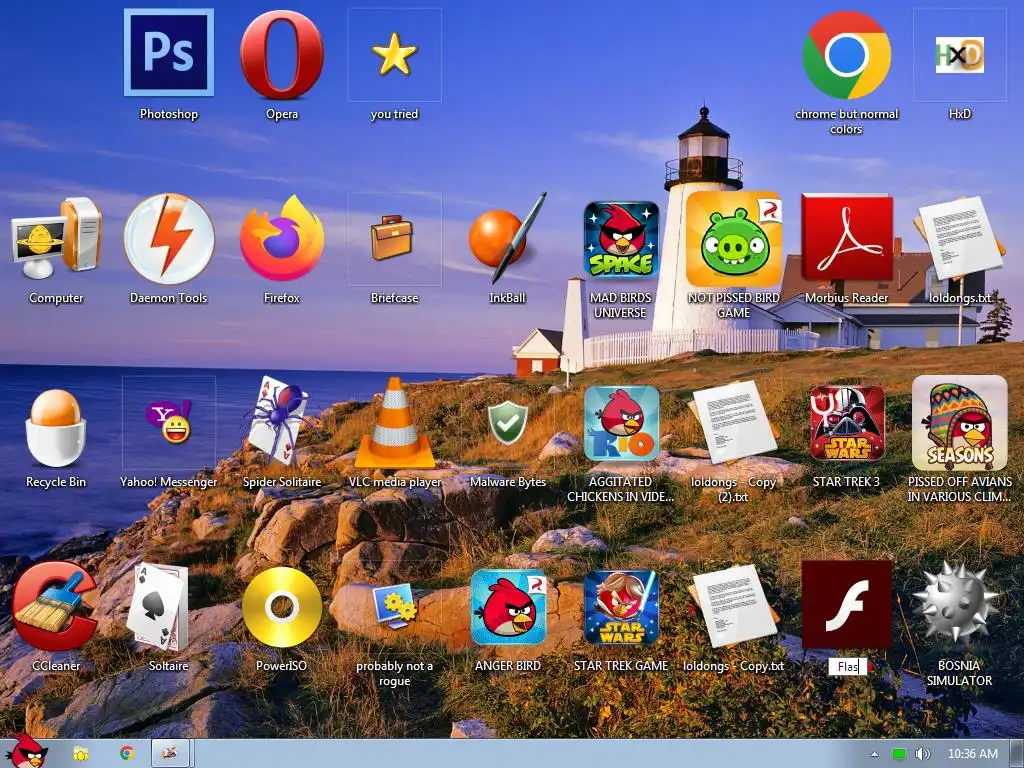
Task: Select the Briefcase icon
Action: click(392, 238)
